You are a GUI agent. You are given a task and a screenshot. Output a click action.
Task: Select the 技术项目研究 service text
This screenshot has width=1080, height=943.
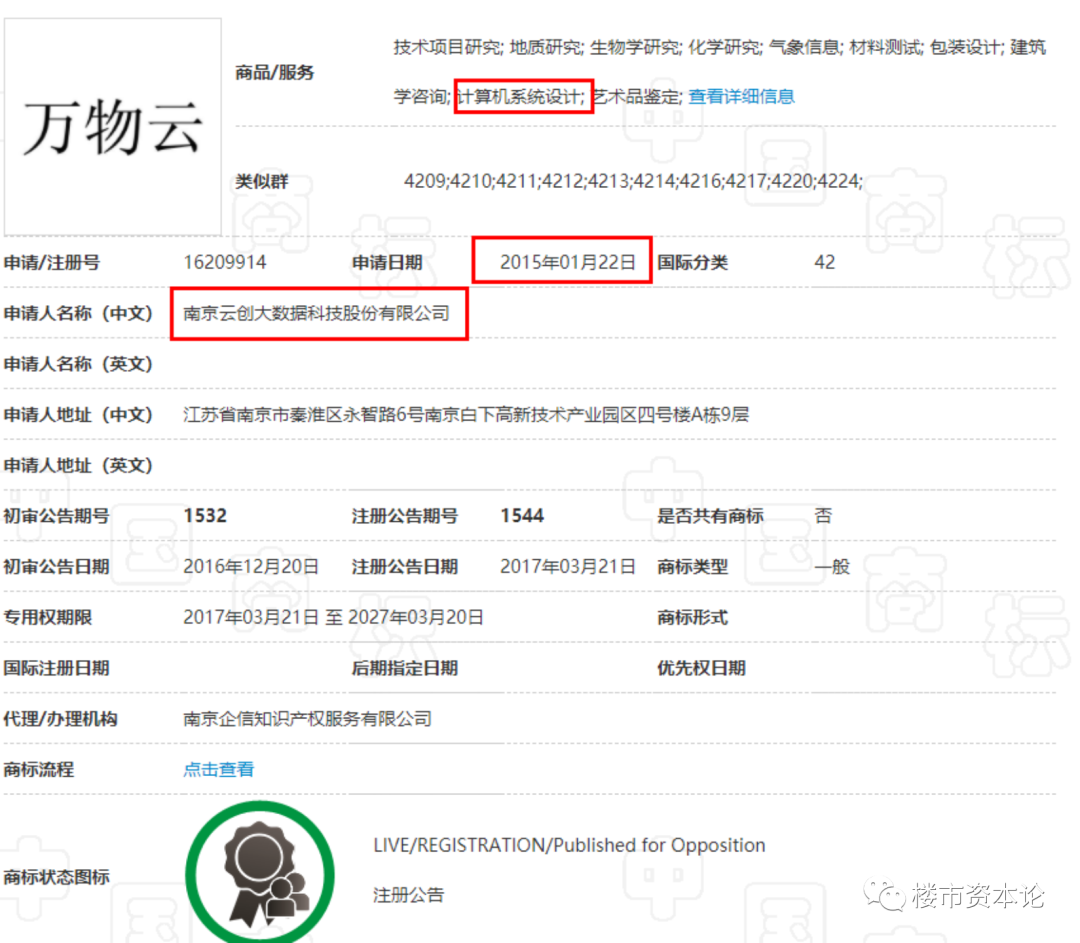(447, 47)
